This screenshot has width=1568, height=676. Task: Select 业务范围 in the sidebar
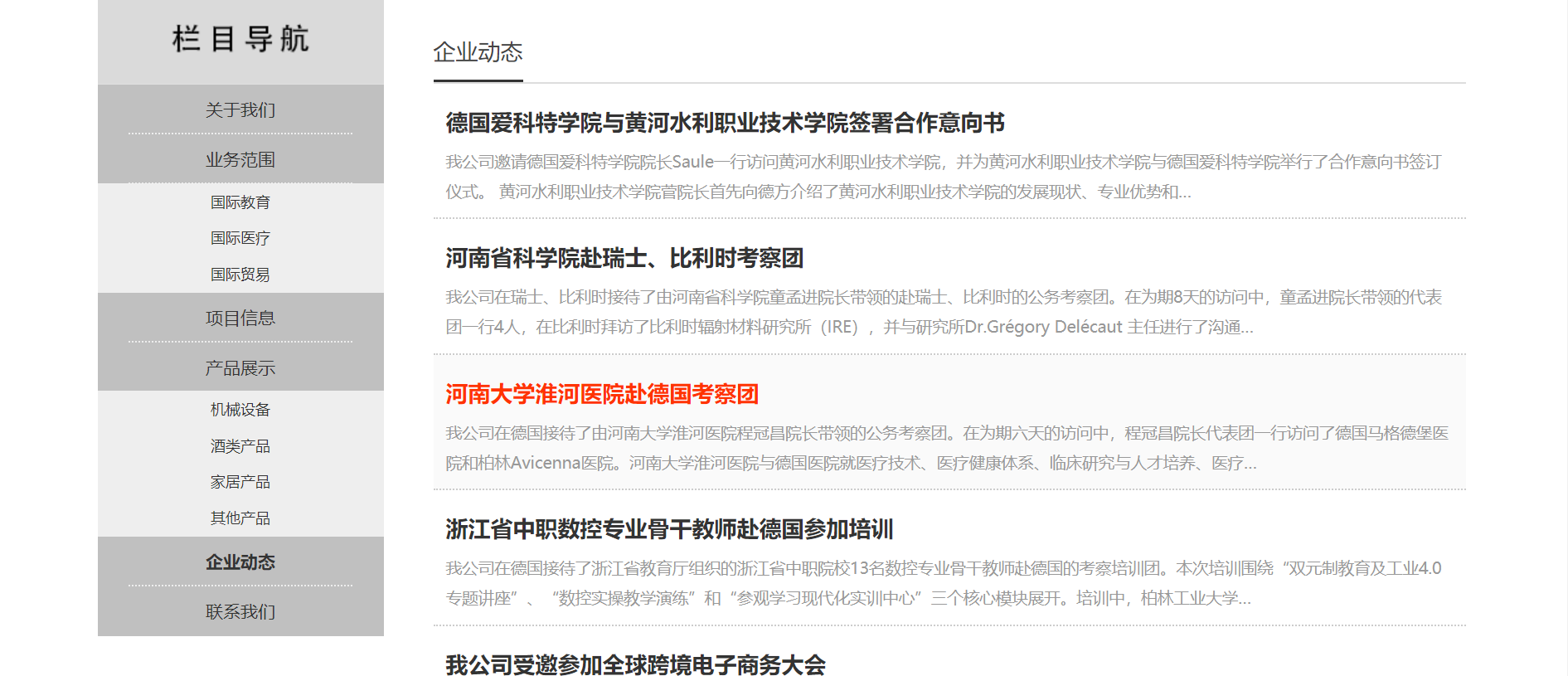pyautogui.click(x=240, y=160)
